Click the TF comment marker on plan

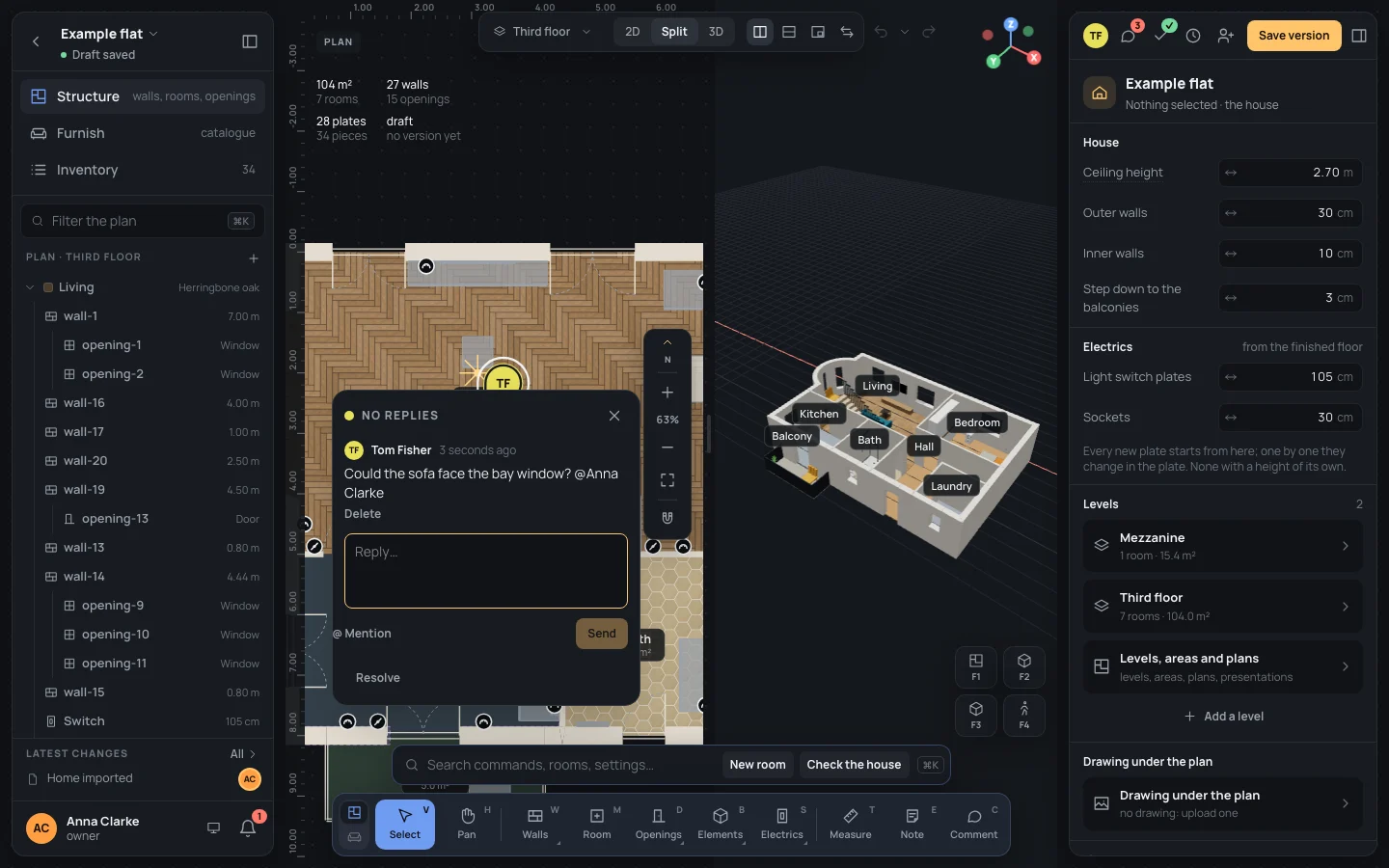tap(504, 379)
